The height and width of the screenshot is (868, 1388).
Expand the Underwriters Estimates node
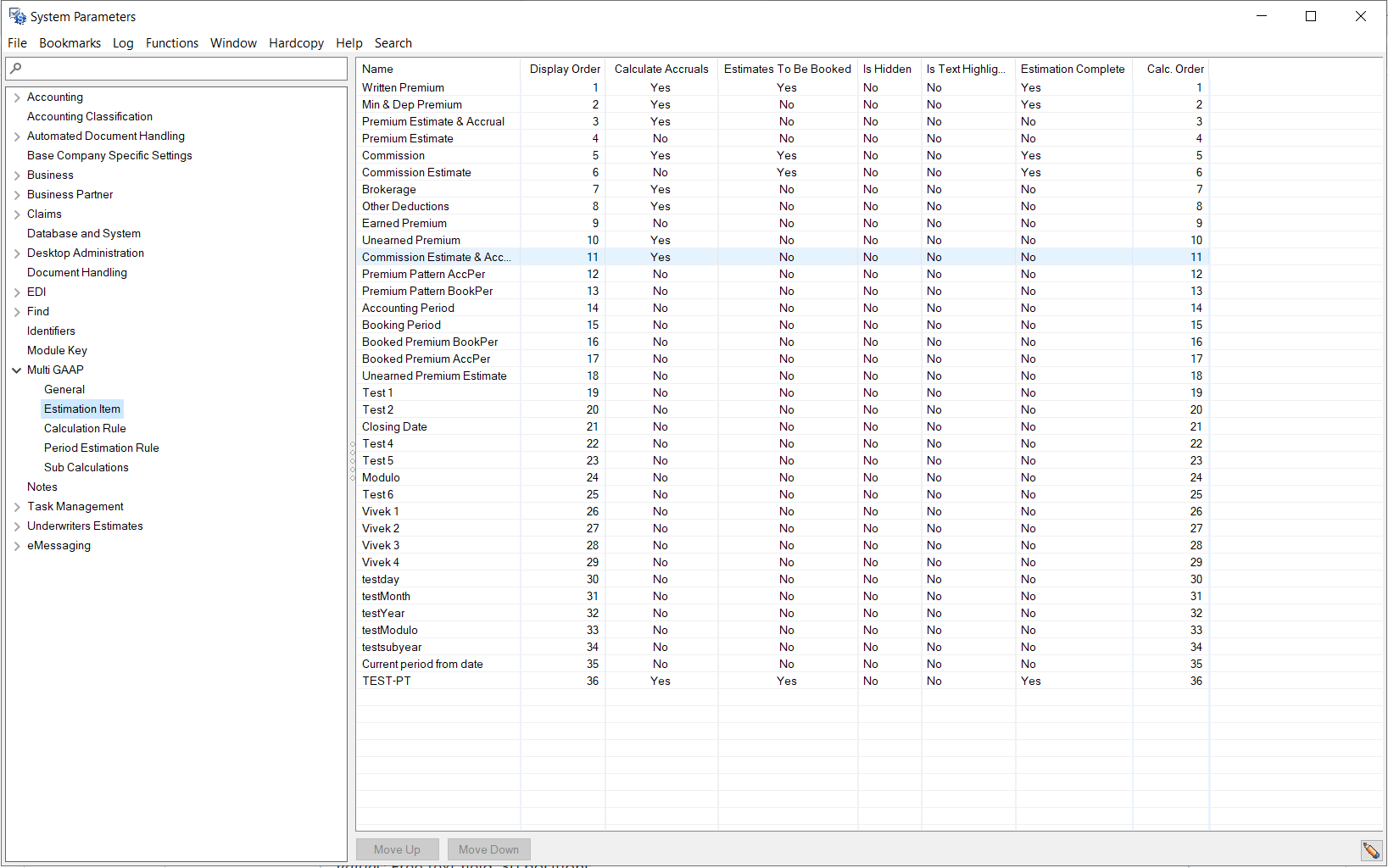tap(17, 526)
